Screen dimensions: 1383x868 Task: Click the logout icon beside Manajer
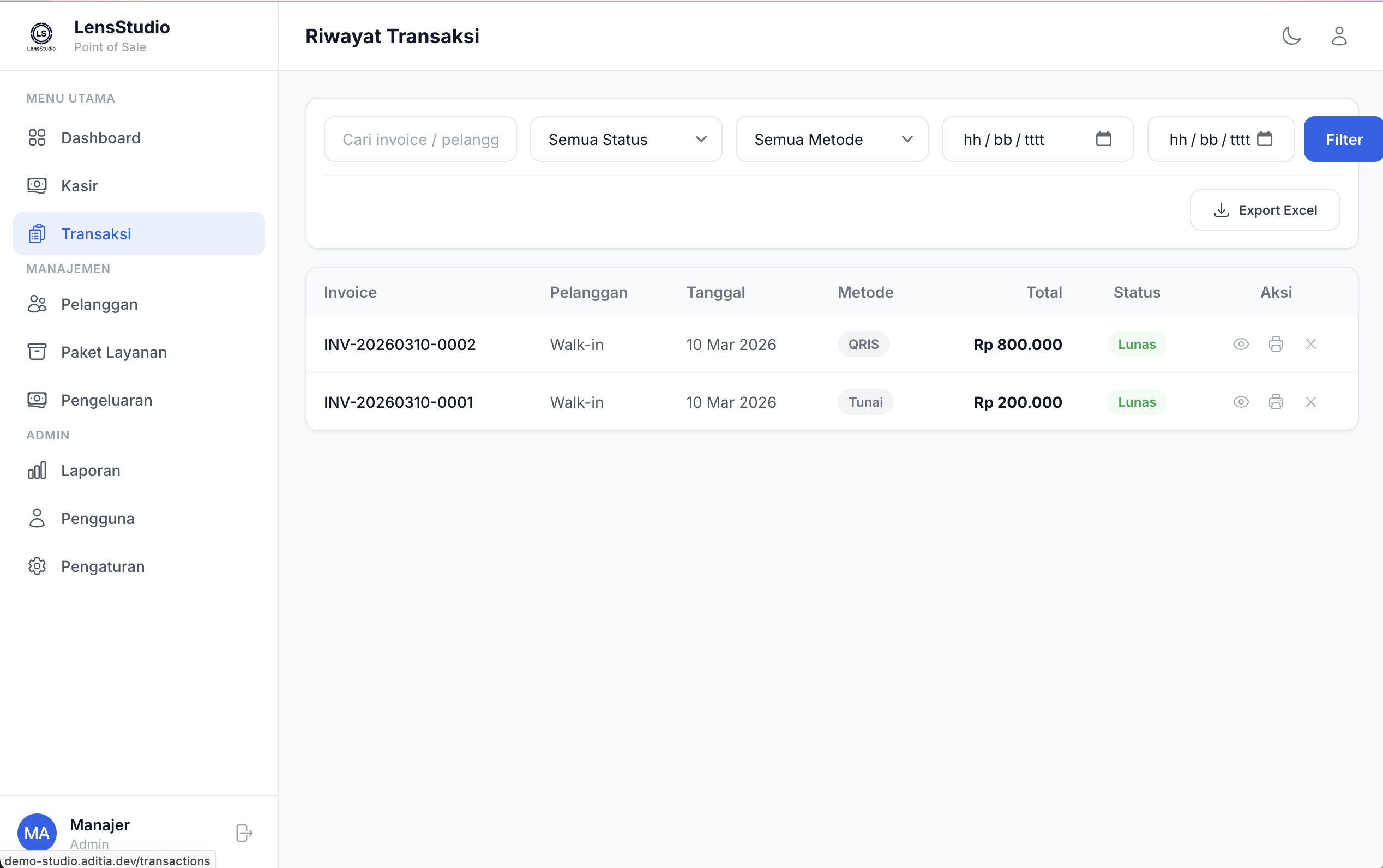(244, 833)
